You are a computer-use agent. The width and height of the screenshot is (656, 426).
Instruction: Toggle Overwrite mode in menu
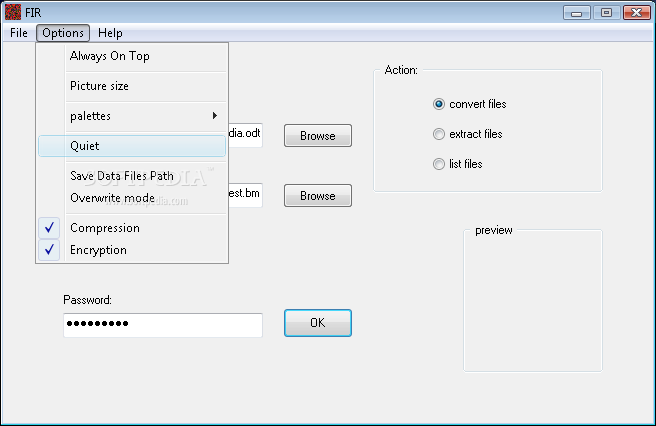[x=111, y=198]
